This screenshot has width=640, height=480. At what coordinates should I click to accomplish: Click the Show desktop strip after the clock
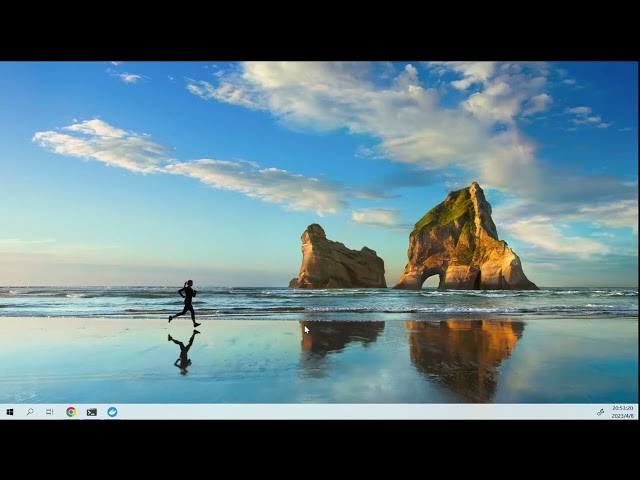pyautogui.click(x=637, y=412)
